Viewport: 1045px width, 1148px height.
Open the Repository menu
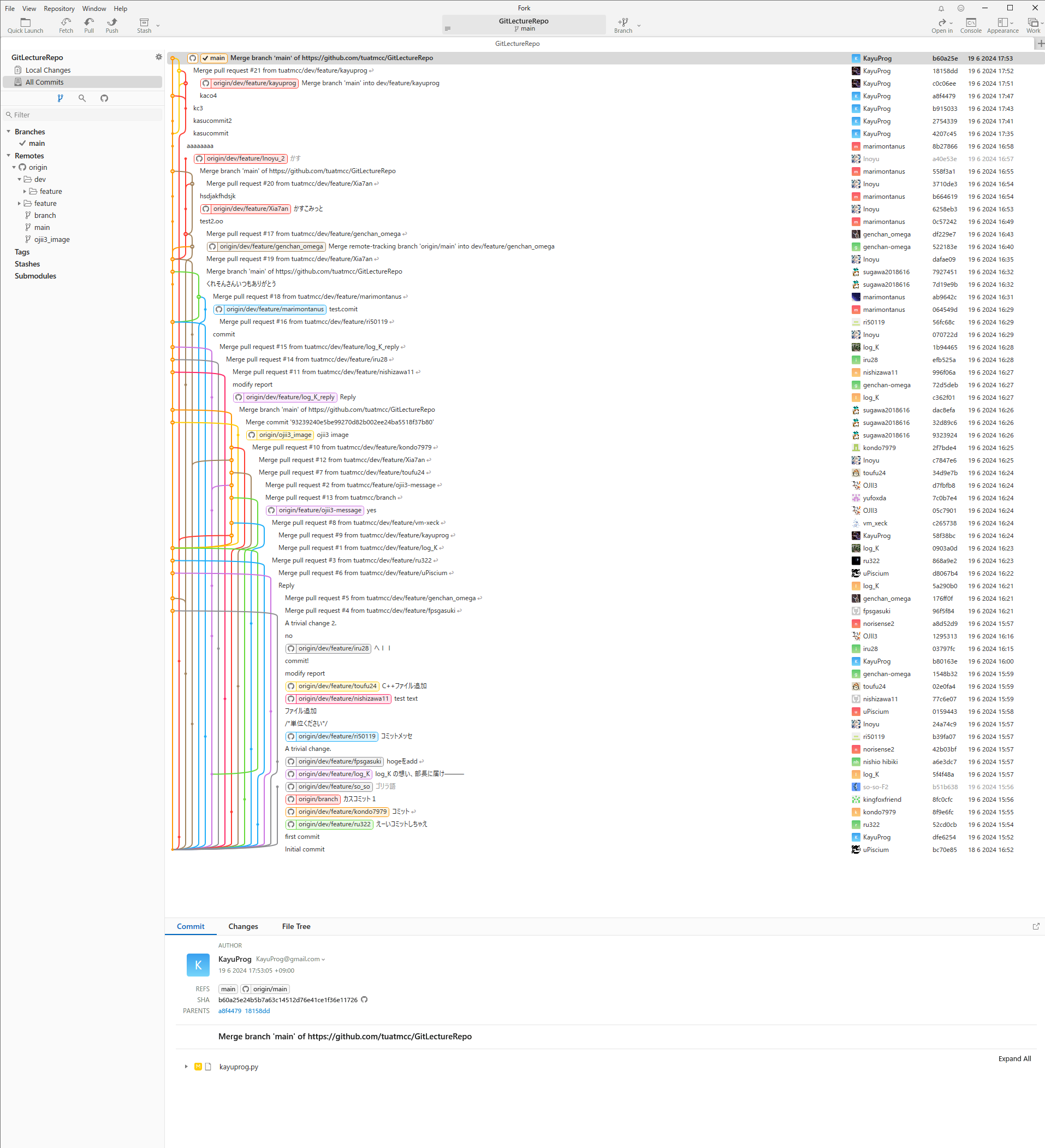[58, 9]
